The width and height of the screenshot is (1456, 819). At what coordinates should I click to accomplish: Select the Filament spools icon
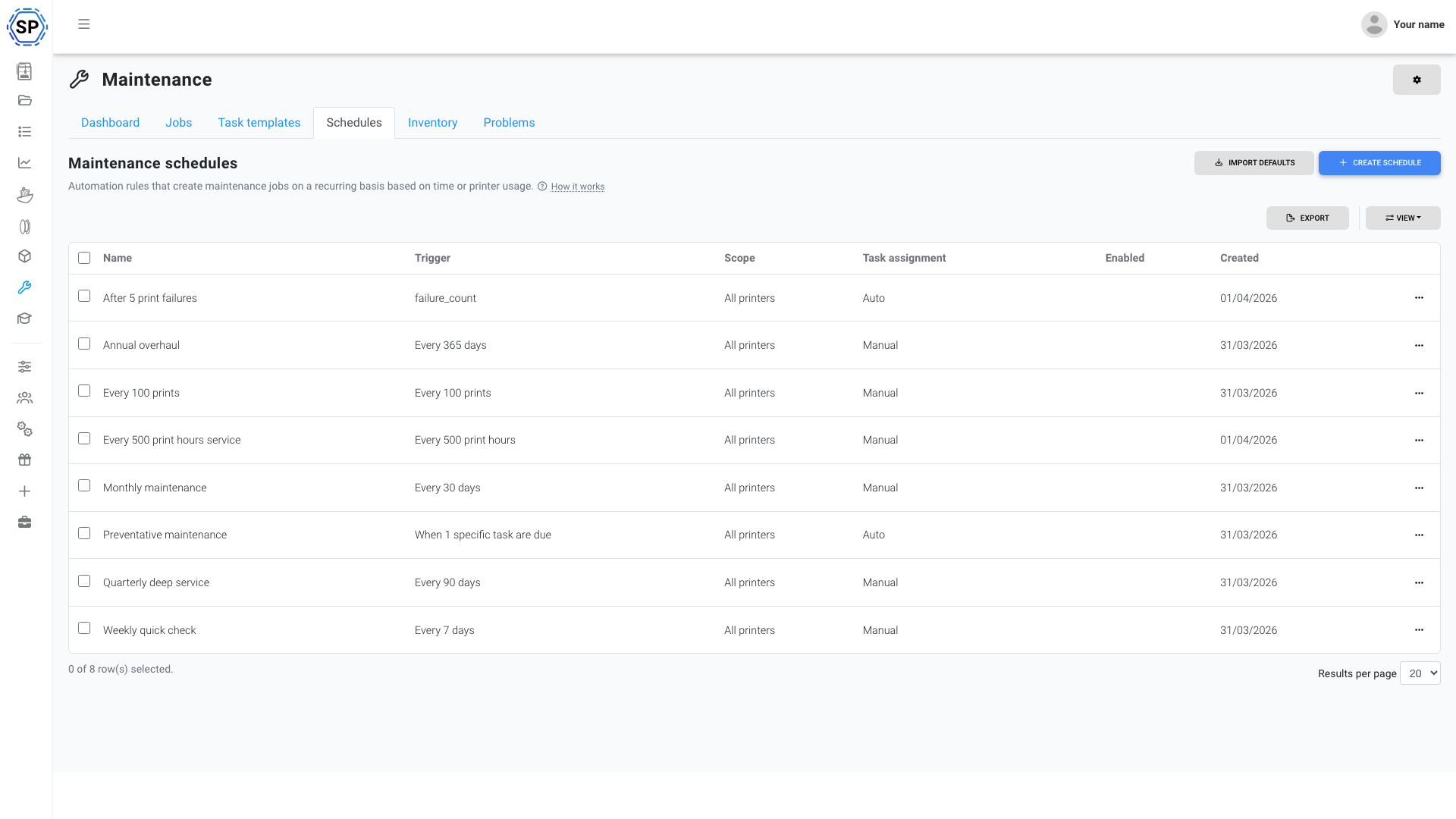point(24,226)
